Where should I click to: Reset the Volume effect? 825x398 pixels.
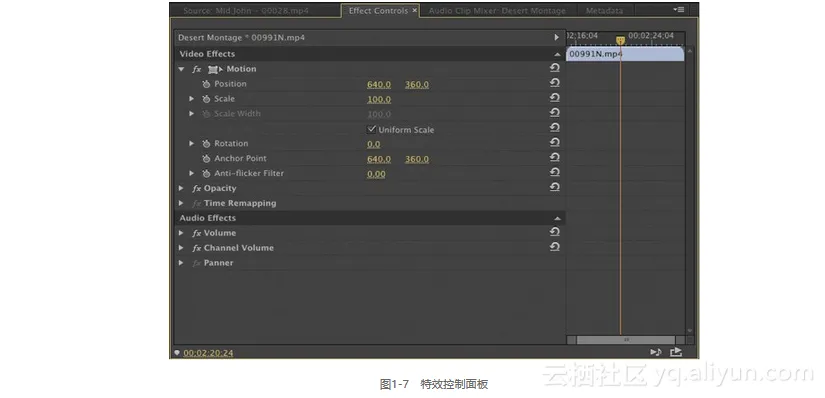[555, 232]
